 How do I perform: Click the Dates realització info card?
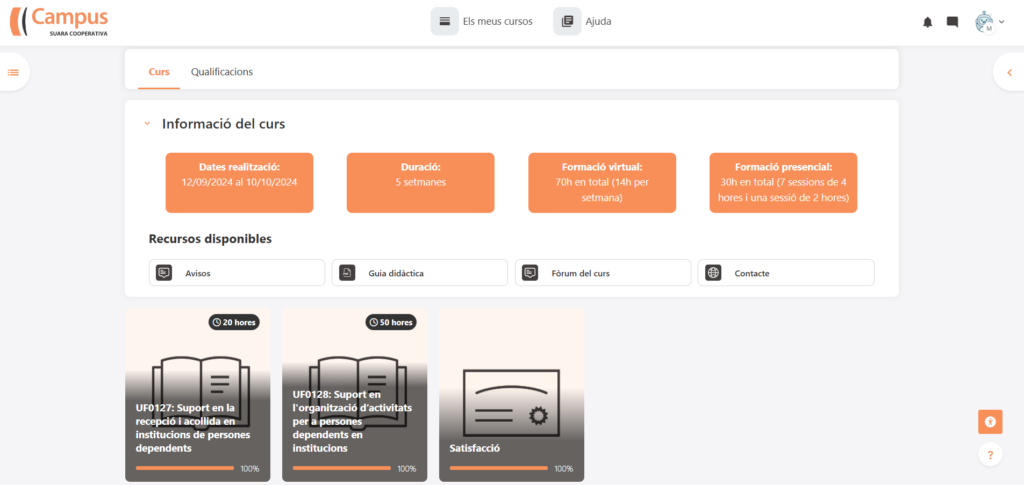coord(239,183)
